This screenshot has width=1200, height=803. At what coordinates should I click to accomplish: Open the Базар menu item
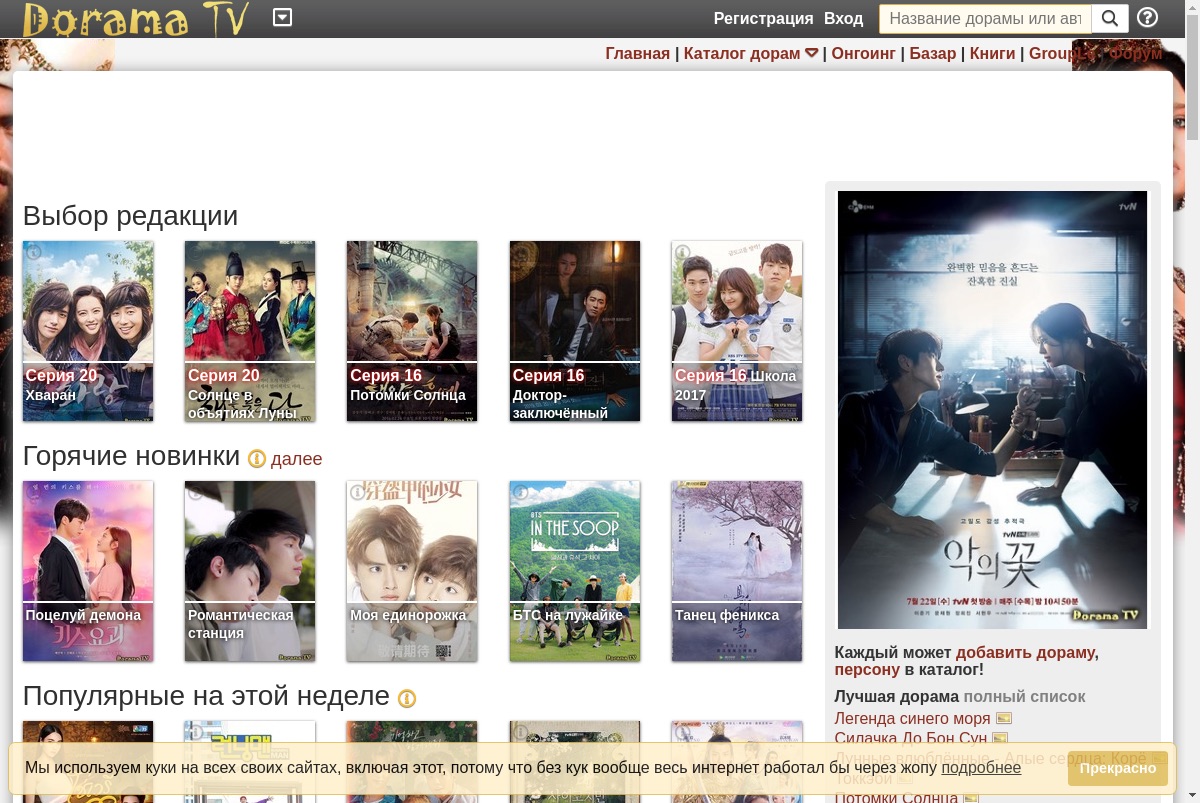coord(933,54)
